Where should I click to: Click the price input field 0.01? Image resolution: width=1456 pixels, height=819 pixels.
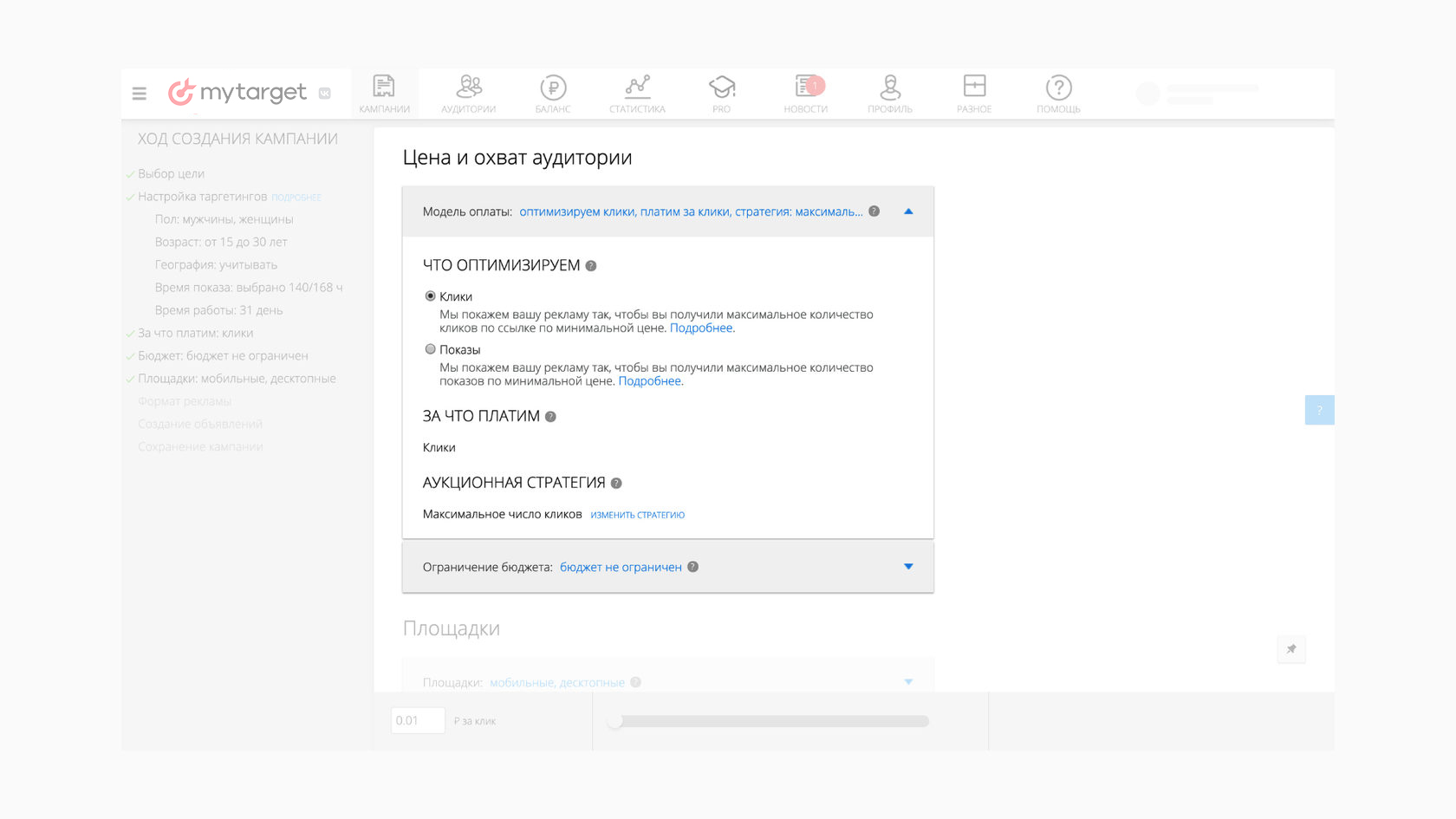click(x=418, y=721)
